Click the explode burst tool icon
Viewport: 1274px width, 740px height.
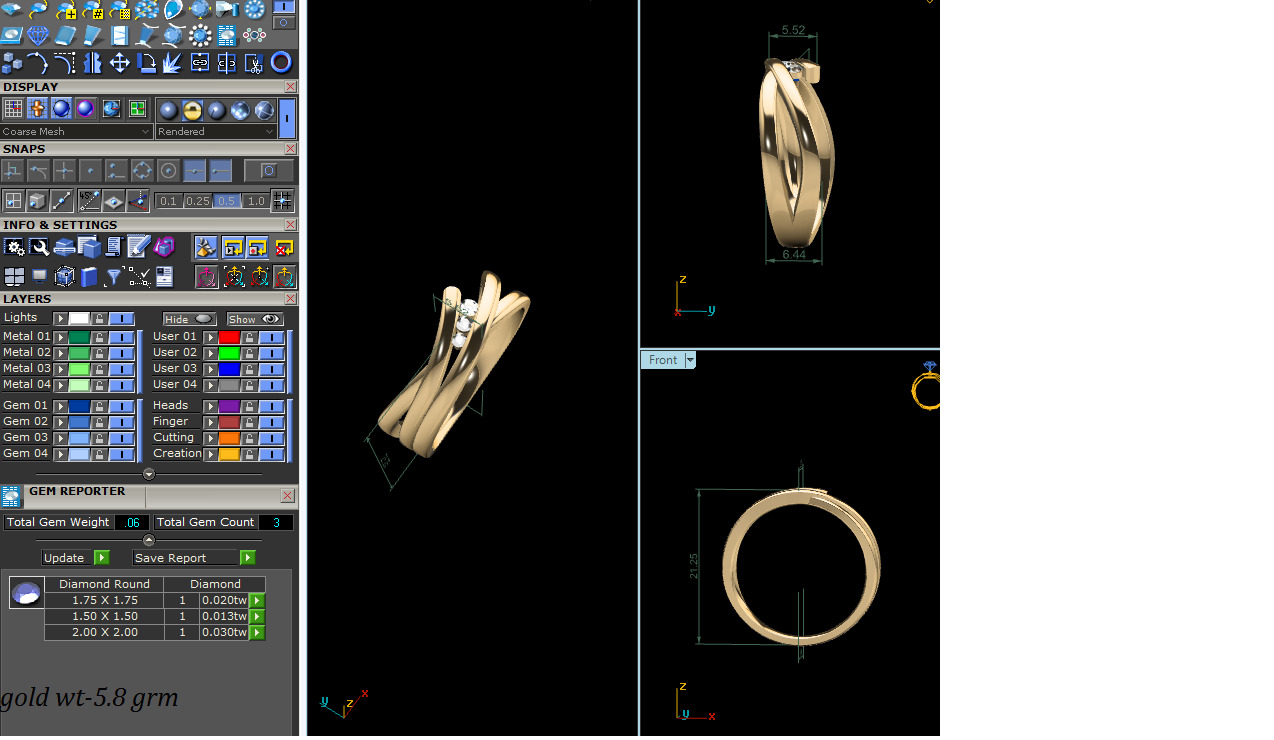tap(172, 63)
